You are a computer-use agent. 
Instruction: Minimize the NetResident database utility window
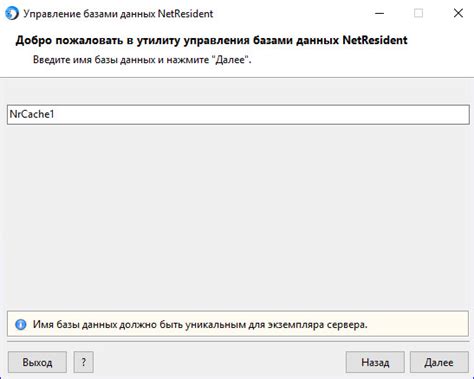point(379,13)
